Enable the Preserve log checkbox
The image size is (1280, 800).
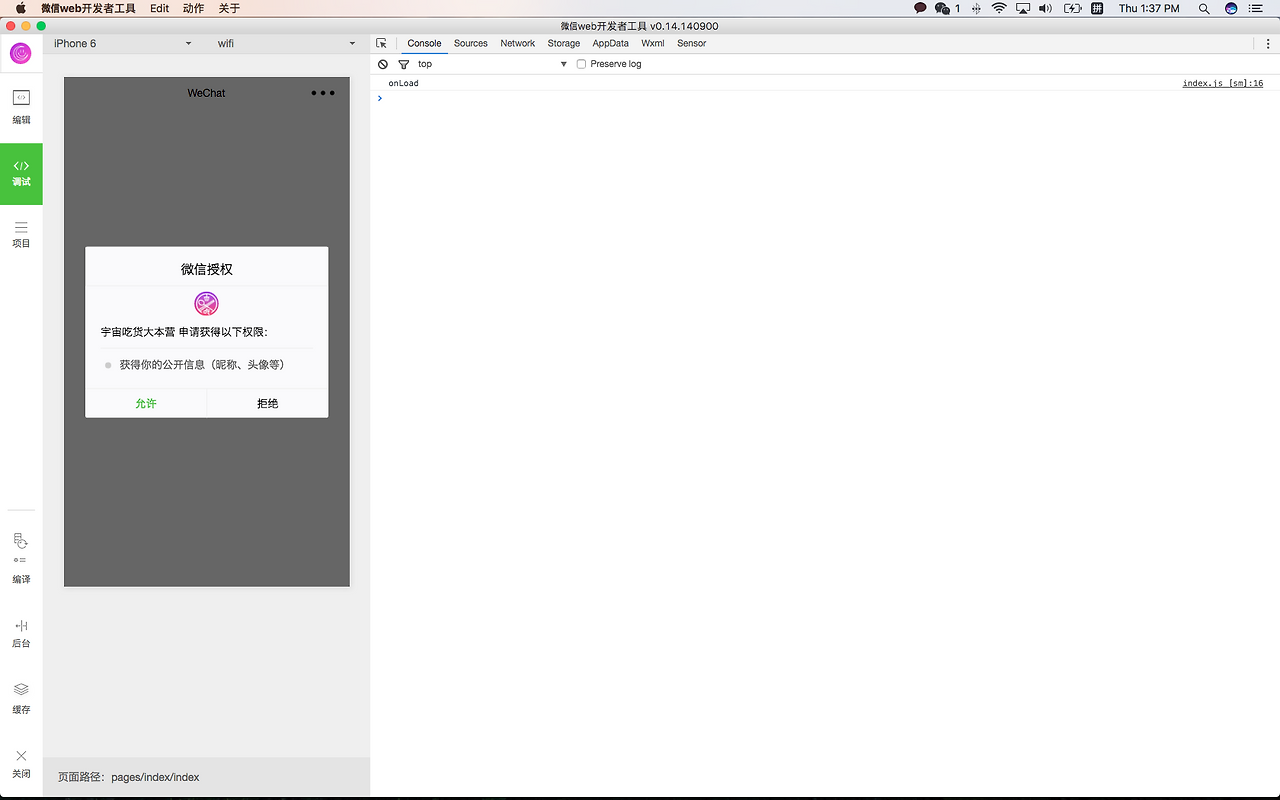tap(581, 63)
